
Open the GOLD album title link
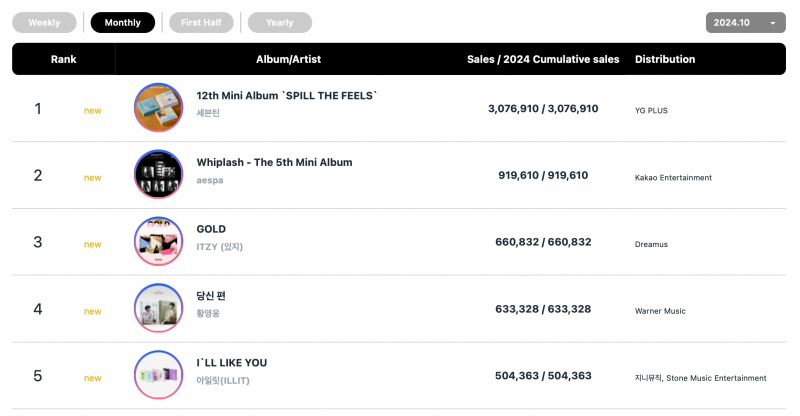click(x=211, y=229)
